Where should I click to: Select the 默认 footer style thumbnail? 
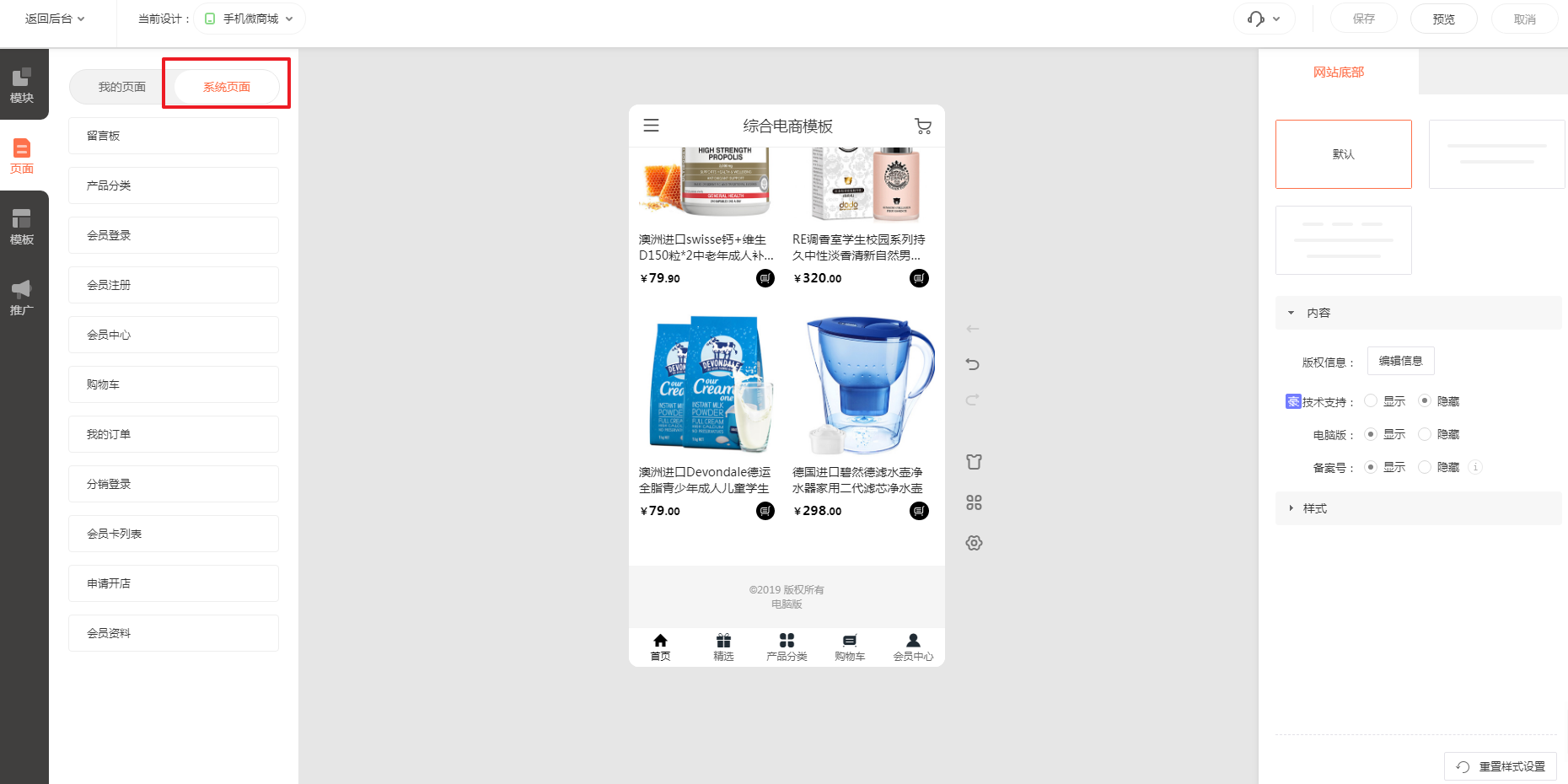coord(1343,154)
